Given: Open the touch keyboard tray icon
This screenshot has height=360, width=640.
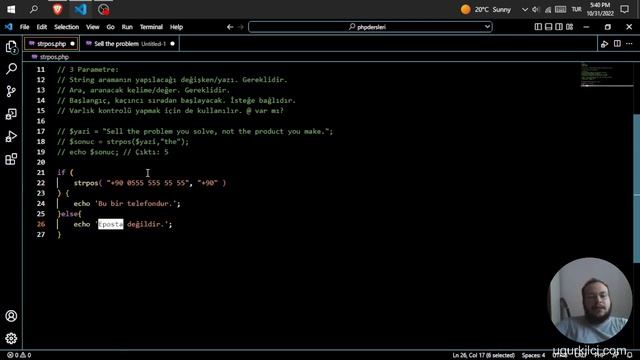Looking at the screenshot, I should (x=560, y=9).
